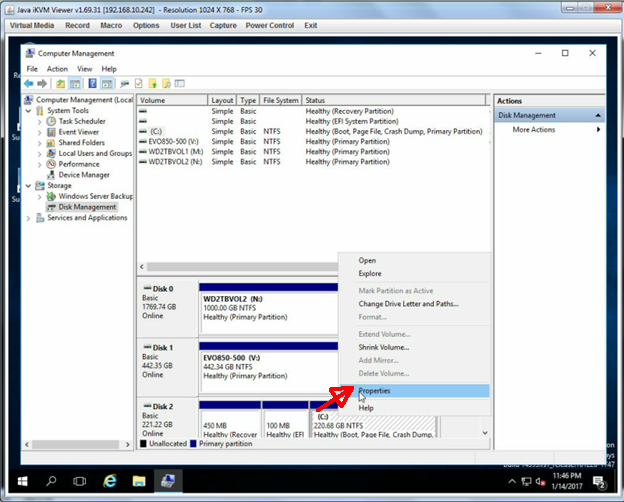This screenshot has height=502, width=624.
Task: Select Performance in the tree
Action: (x=79, y=164)
